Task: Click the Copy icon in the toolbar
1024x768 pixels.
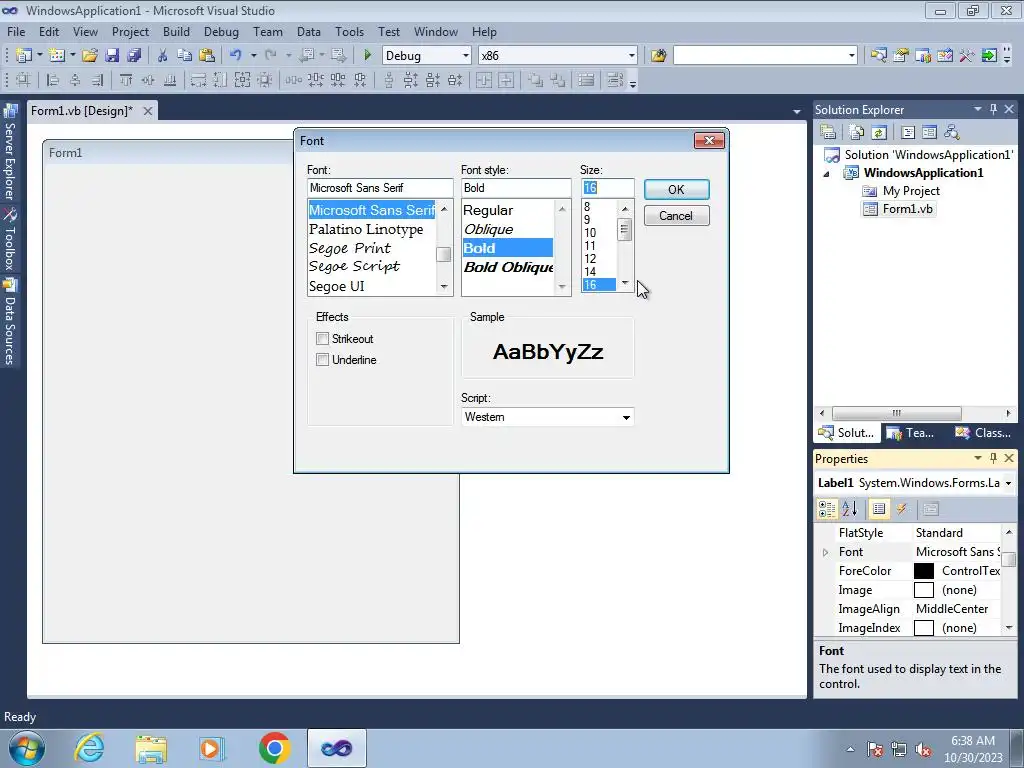Action: point(184,56)
